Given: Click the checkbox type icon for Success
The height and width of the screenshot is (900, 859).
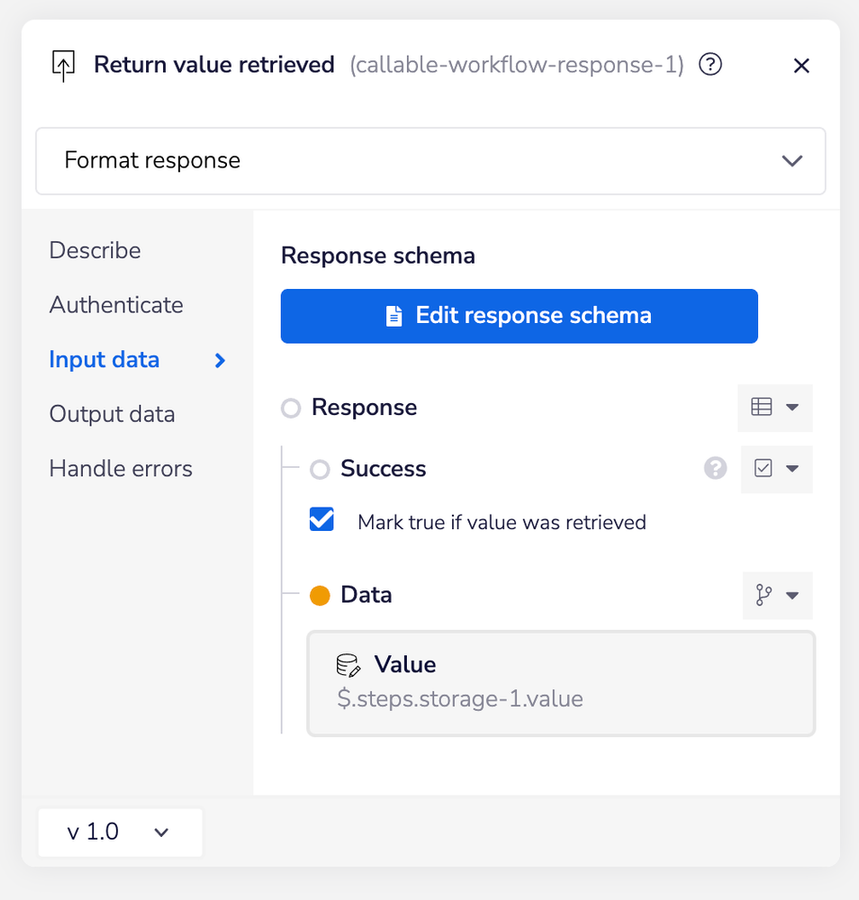Looking at the screenshot, I should (x=763, y=468).
